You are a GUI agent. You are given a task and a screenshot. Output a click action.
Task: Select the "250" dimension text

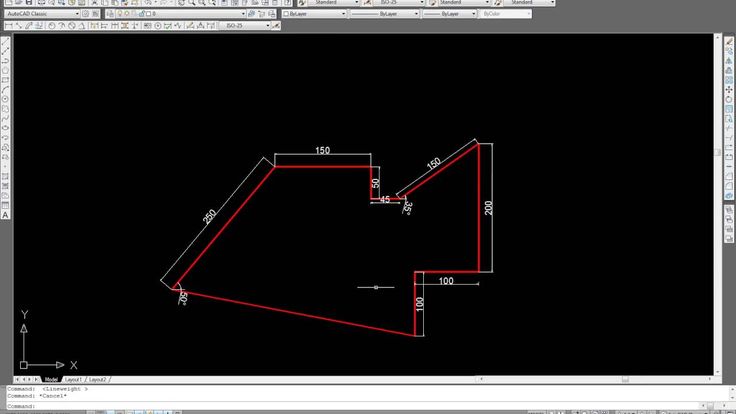[209, 216]
